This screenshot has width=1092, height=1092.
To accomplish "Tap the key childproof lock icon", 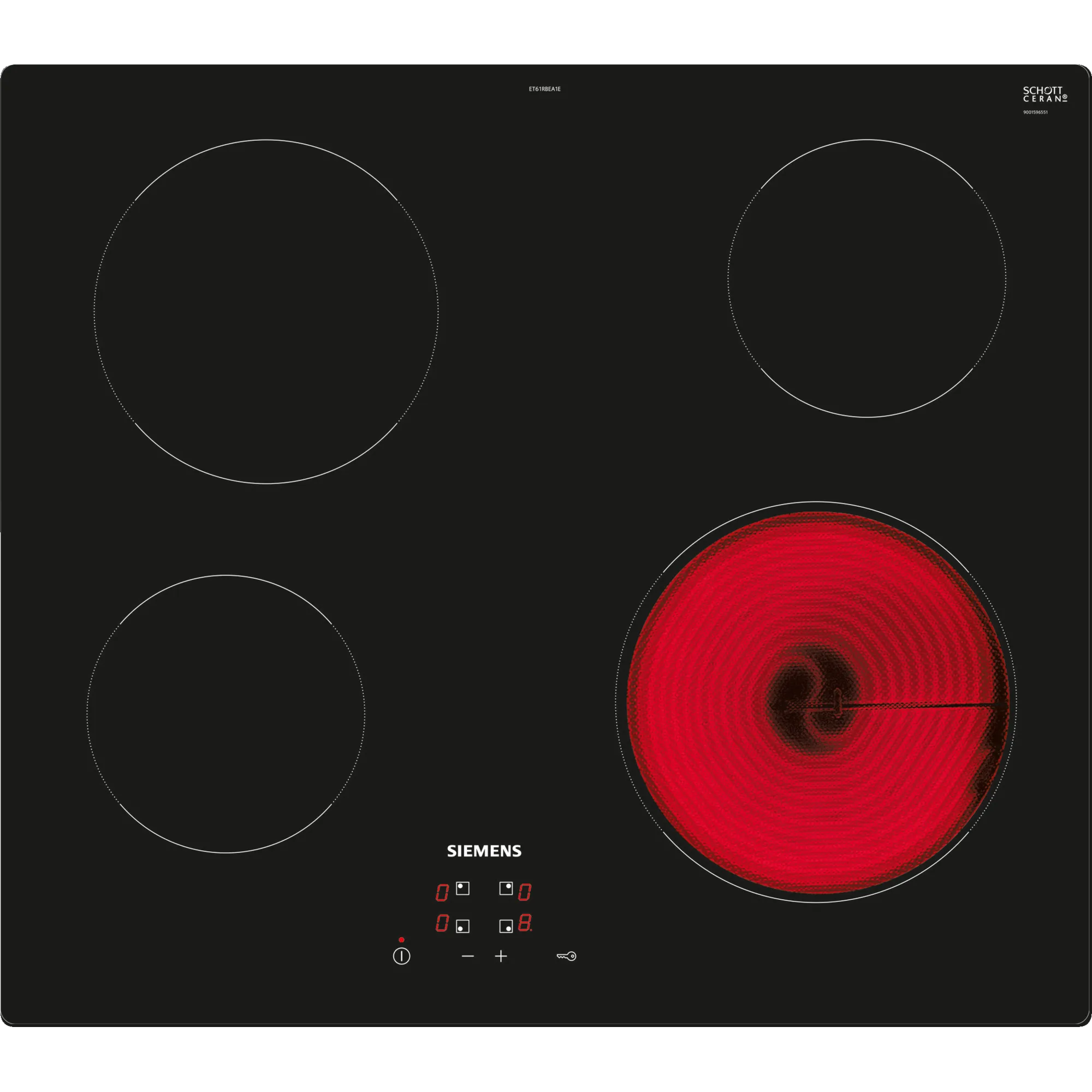I will coord(566,957).
